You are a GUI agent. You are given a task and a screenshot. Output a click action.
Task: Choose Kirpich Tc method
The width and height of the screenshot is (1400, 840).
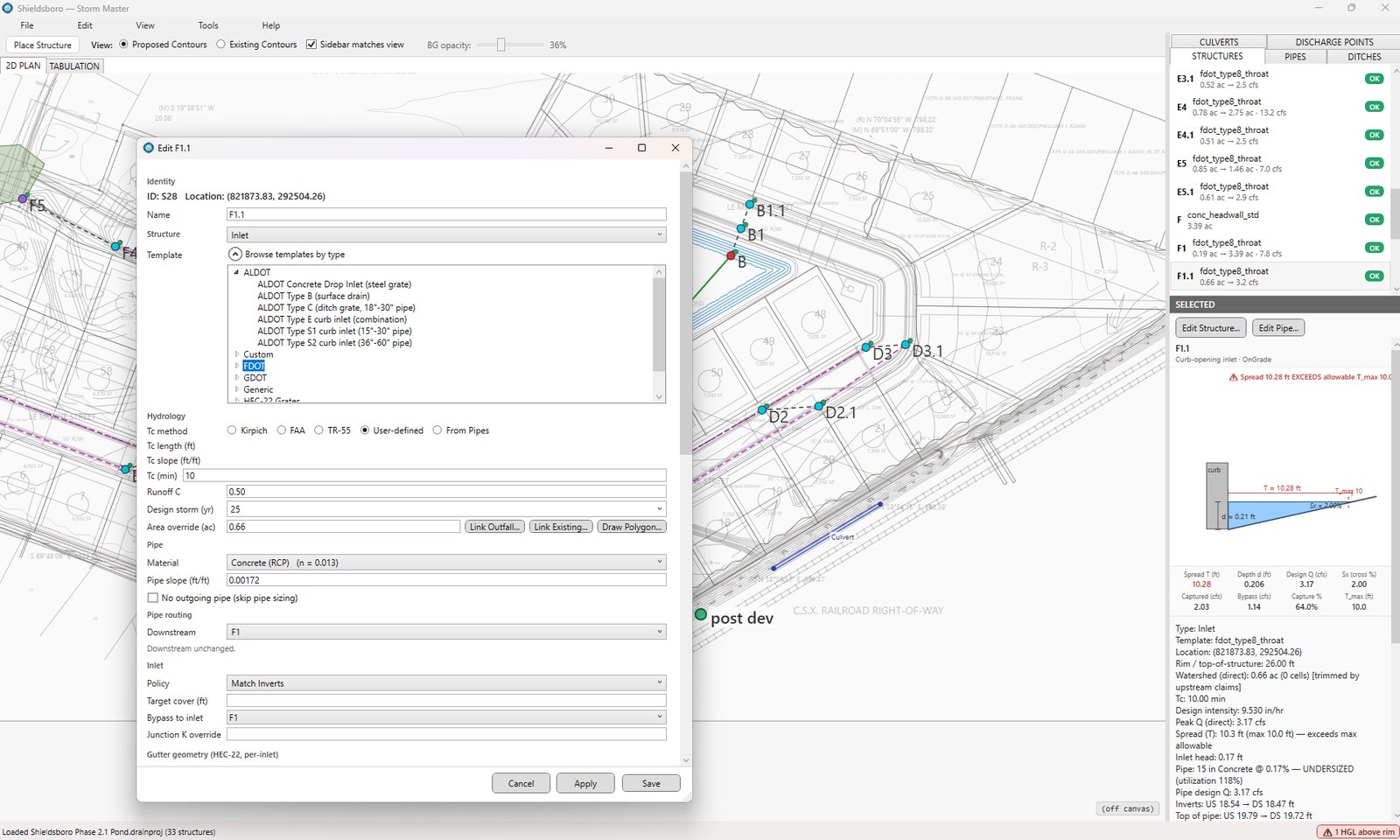232,430
